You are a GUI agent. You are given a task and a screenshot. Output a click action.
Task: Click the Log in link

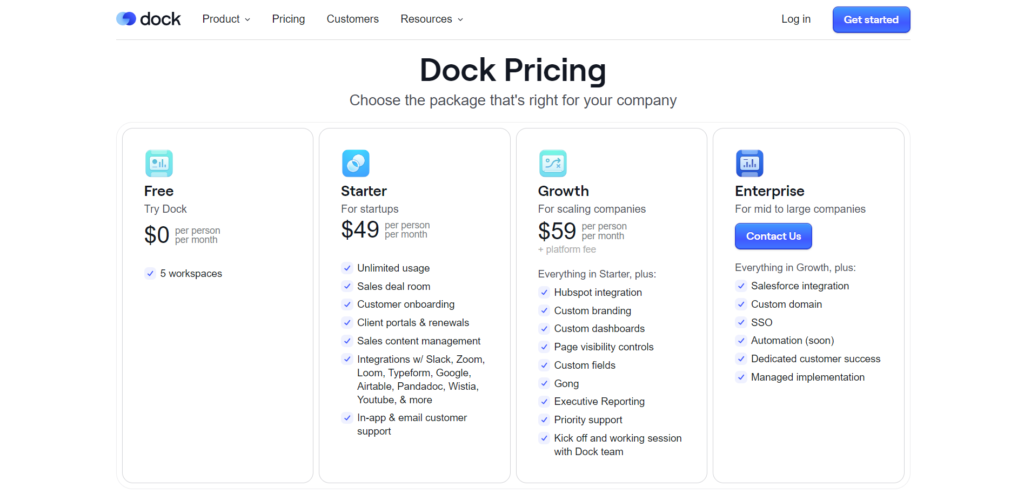[x=796, y=19]
